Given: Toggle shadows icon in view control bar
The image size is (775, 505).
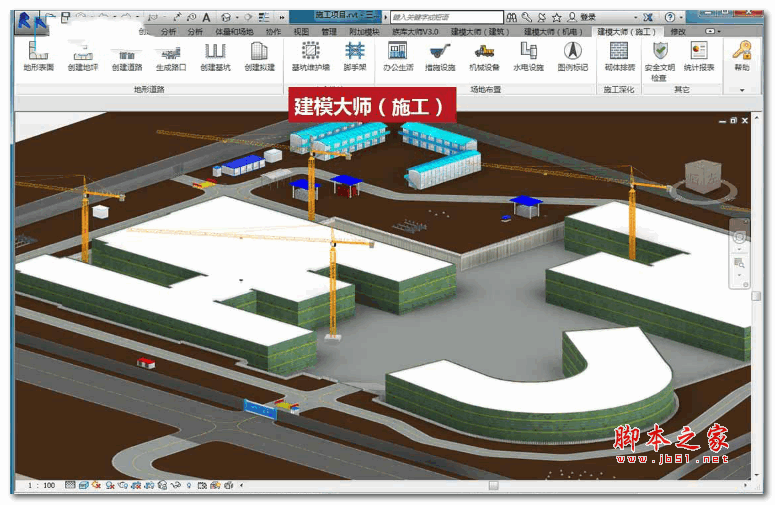Looking at the screenshot, I should point(110,486).
